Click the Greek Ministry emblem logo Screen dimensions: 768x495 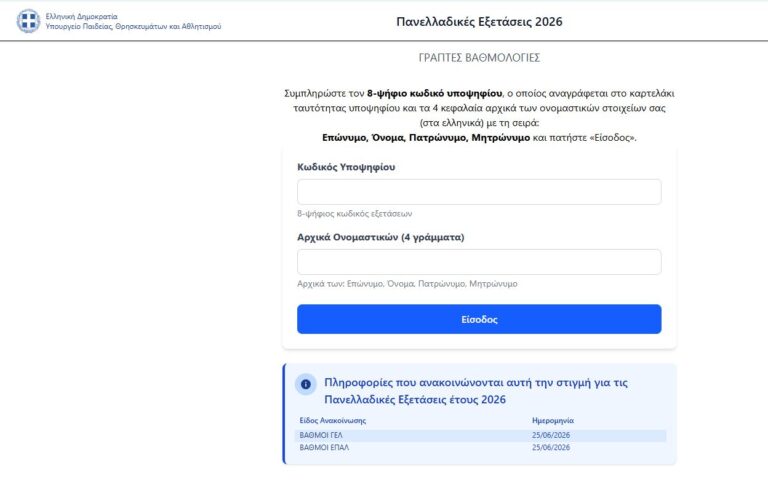(x=28, y=21)
